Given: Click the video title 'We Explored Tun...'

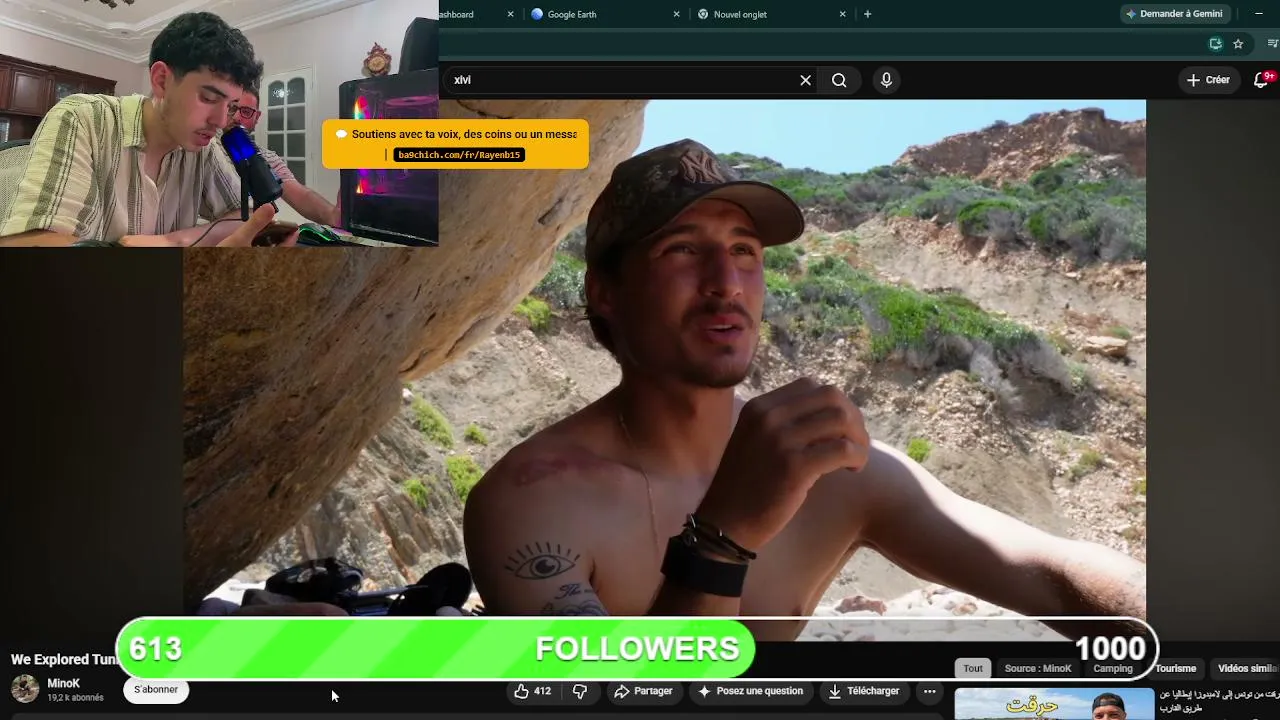Looking at the screenshot, I should pos(65,659).
